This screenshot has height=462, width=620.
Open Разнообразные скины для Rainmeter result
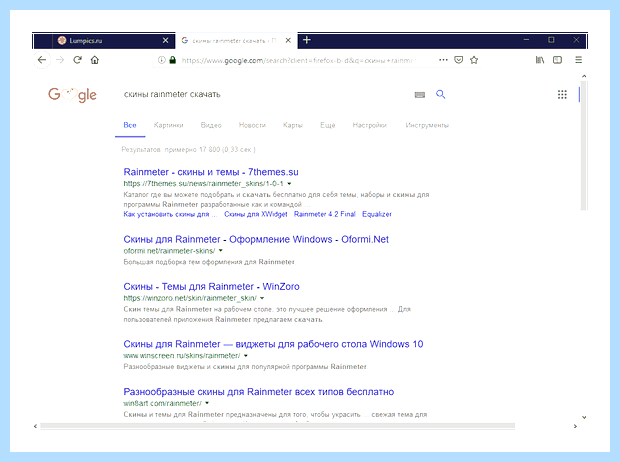[259, 392]
